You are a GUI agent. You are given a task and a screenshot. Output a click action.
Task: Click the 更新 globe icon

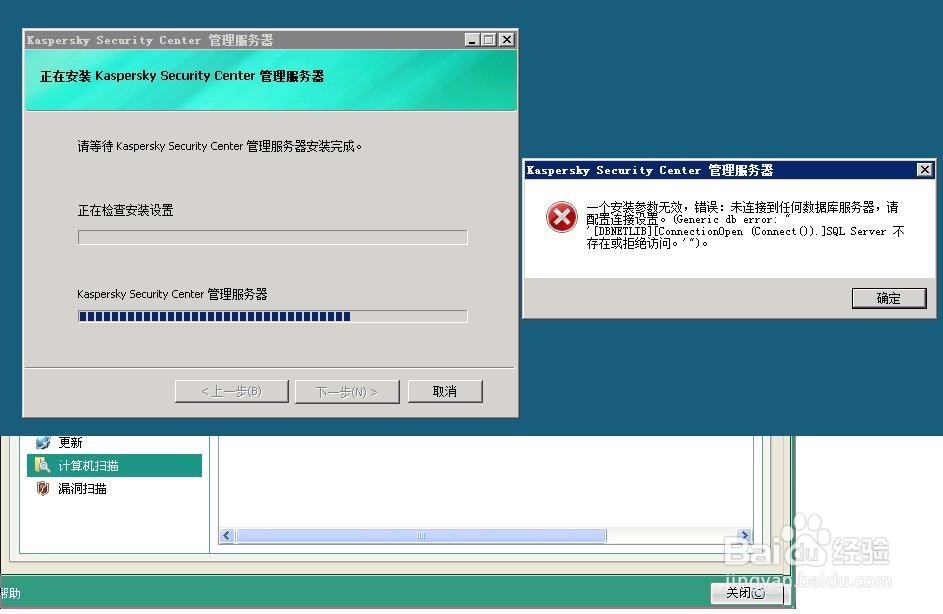tap(43, 443)
